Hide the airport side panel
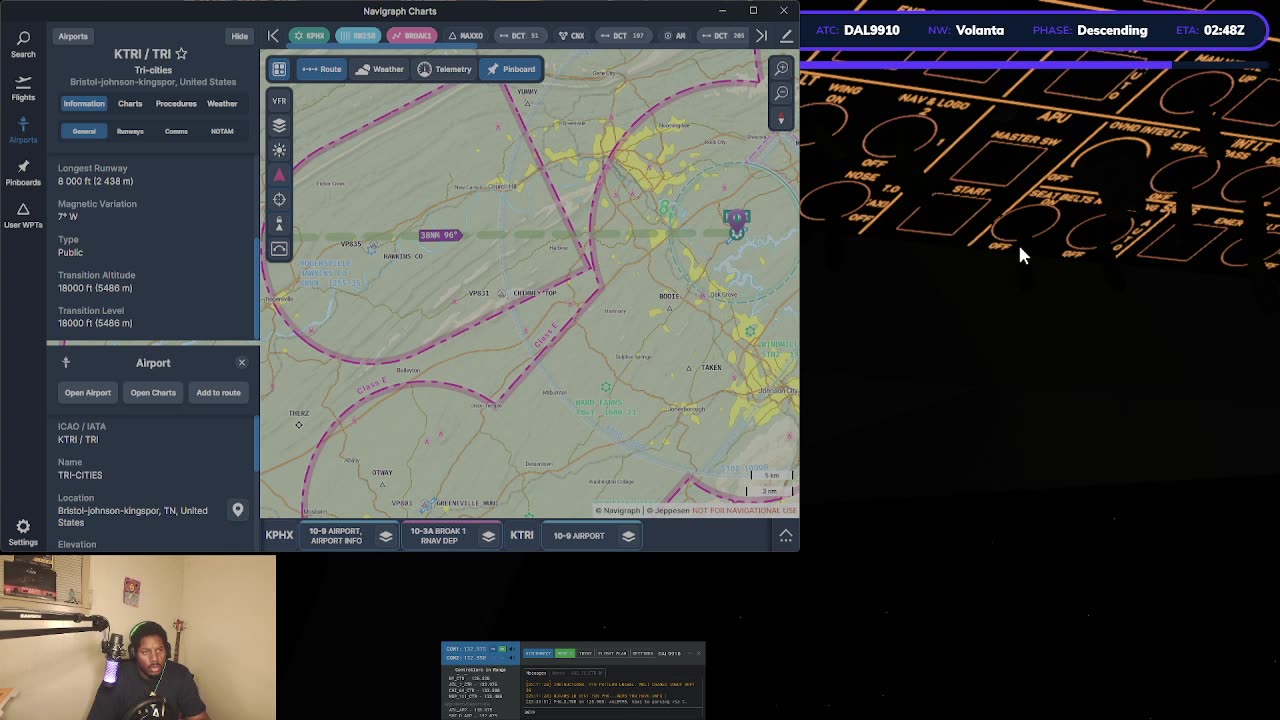Viewport: 1280px width, 720px height. click(x=240, y=36)
